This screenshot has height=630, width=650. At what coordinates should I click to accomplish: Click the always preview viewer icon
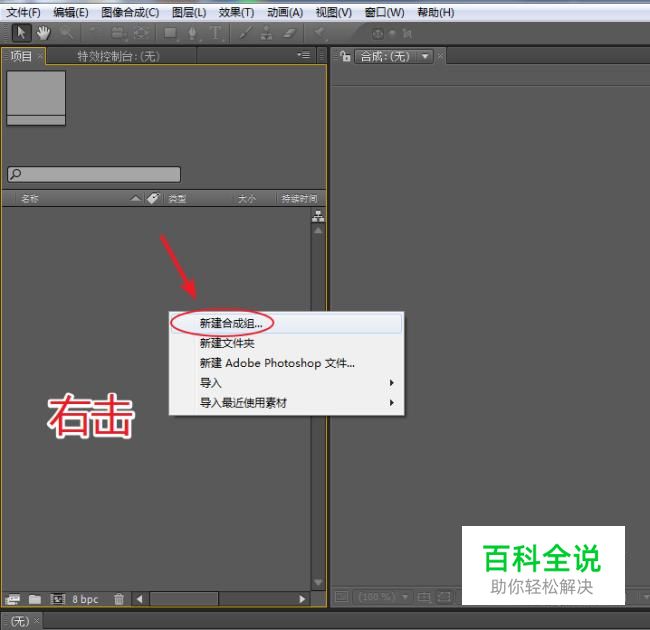342,596
